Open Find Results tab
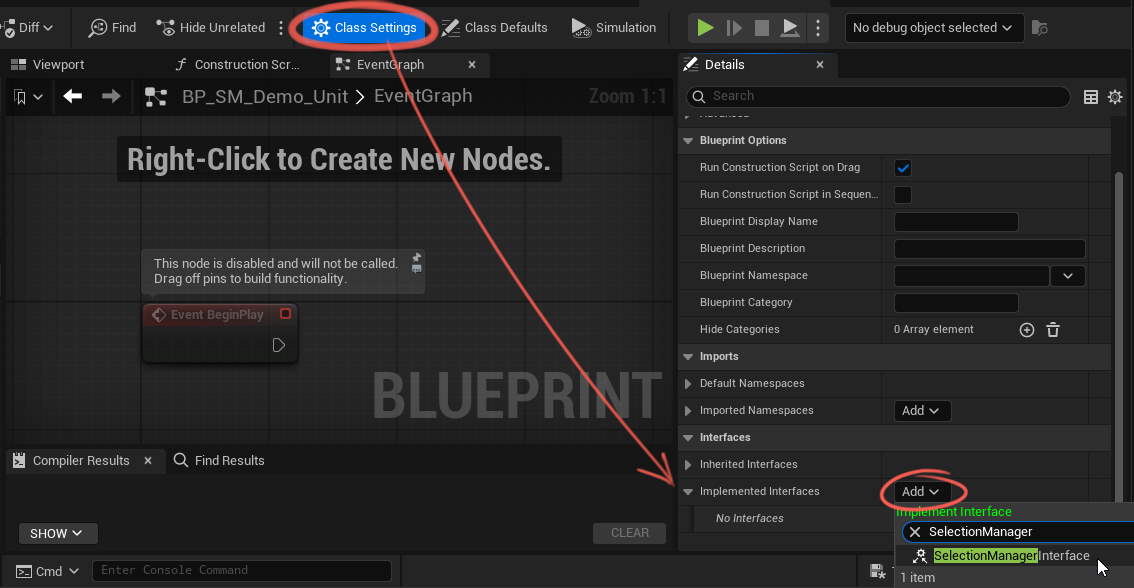This screenshot has width=1134, height=588. pos(220,461)
